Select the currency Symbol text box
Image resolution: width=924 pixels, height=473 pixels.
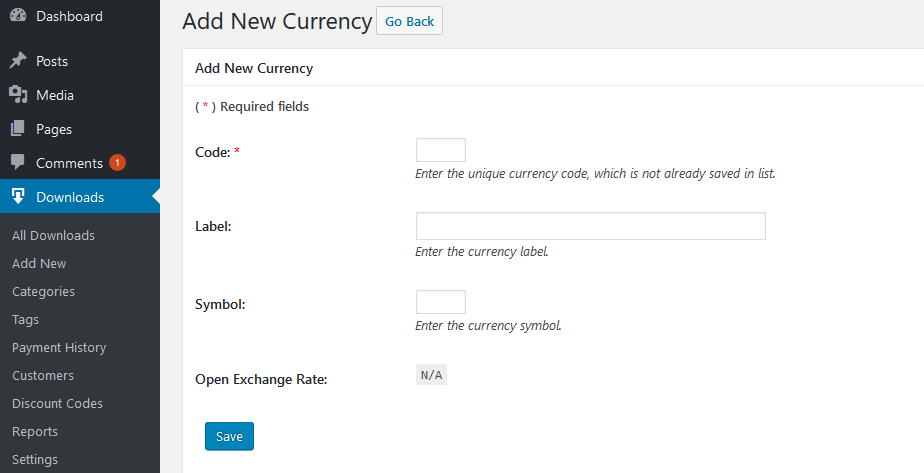coord(440,302)
